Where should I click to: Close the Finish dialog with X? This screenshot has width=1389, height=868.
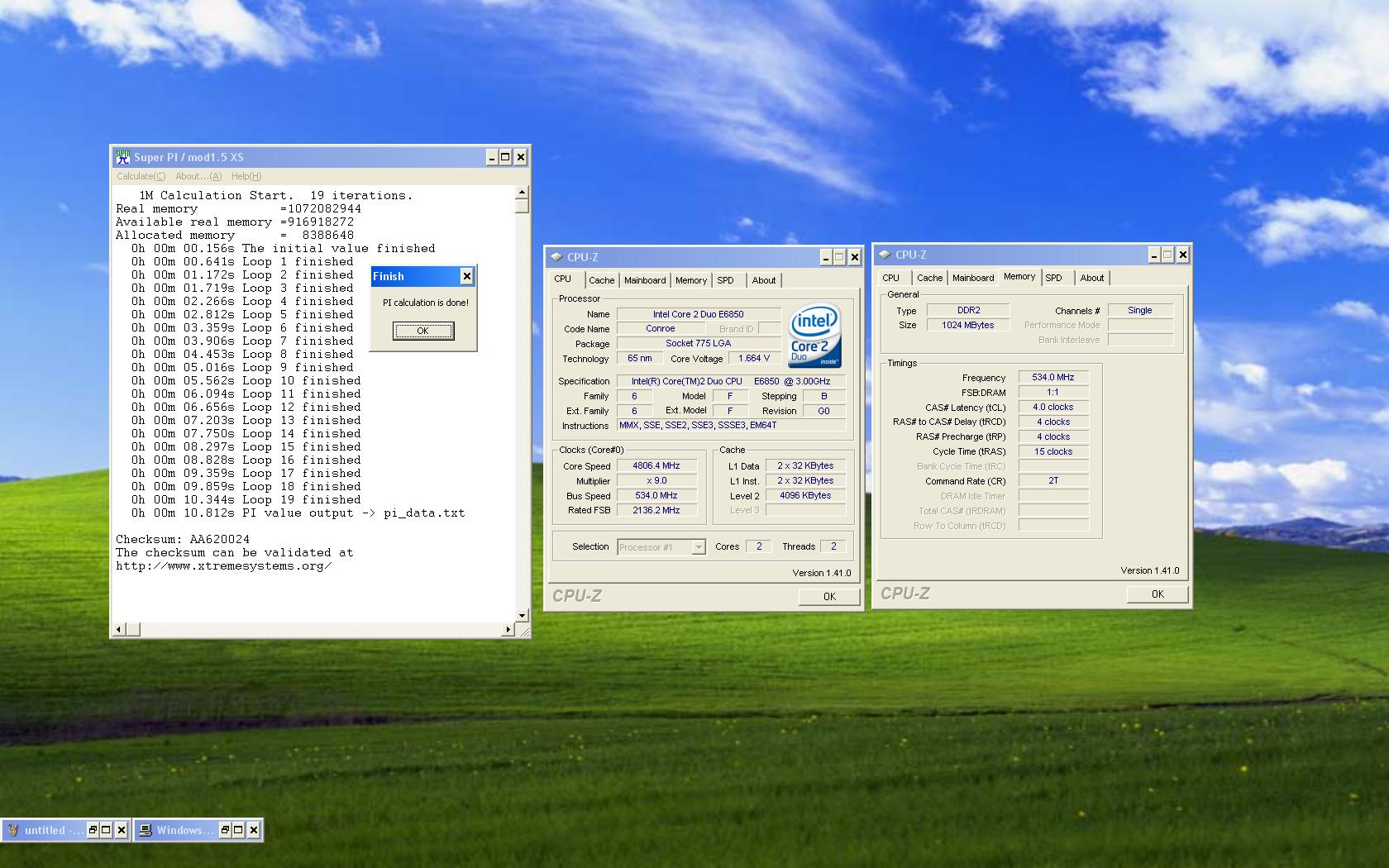point(466,276)
